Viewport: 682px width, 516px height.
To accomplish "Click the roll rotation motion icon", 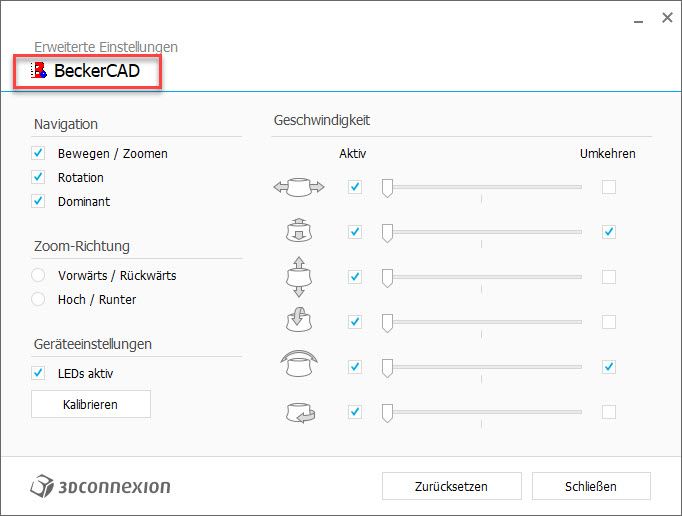I will coord(299,363).
